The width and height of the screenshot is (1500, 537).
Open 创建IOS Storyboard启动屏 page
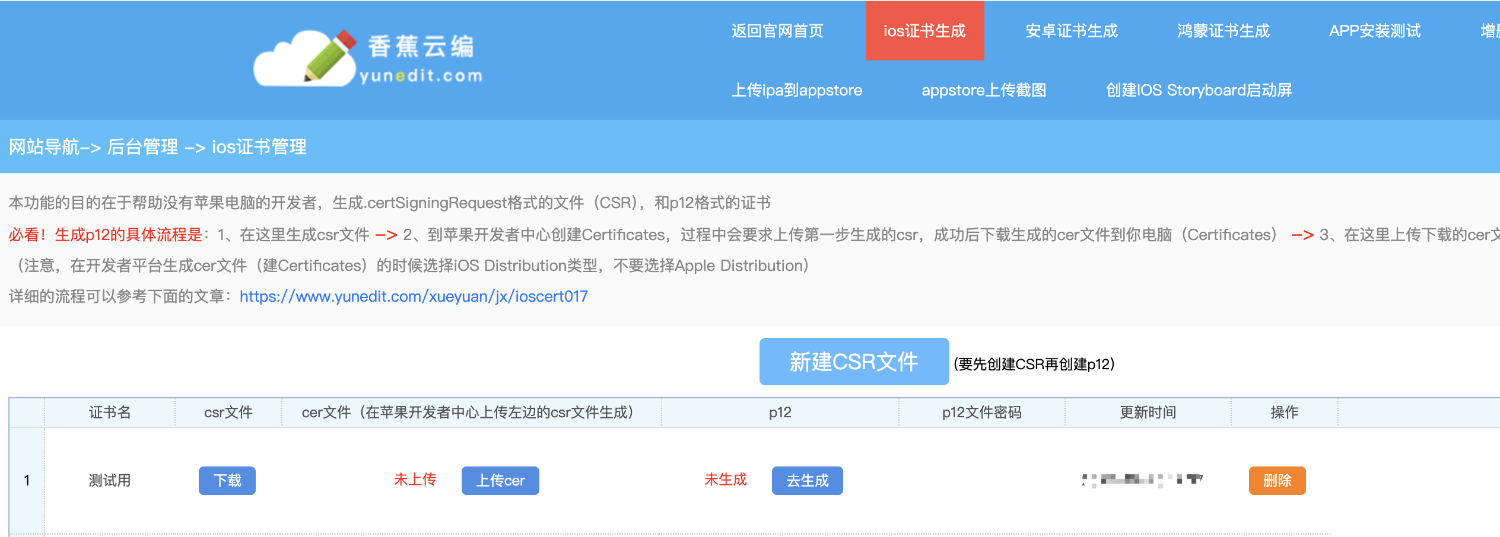[x=1198, y=90]
